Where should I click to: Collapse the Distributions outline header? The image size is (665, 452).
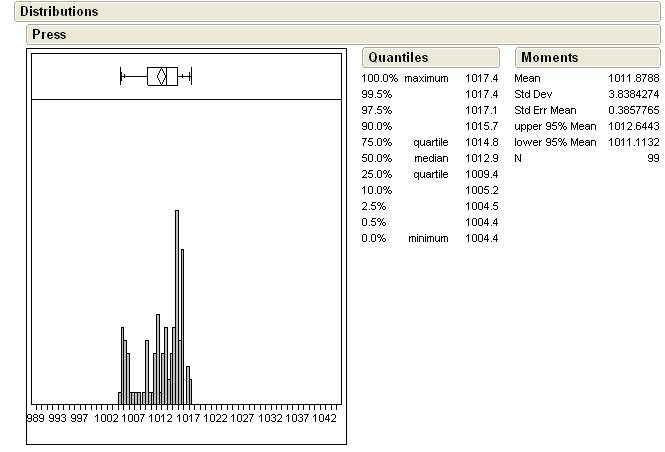pos(59,12)
